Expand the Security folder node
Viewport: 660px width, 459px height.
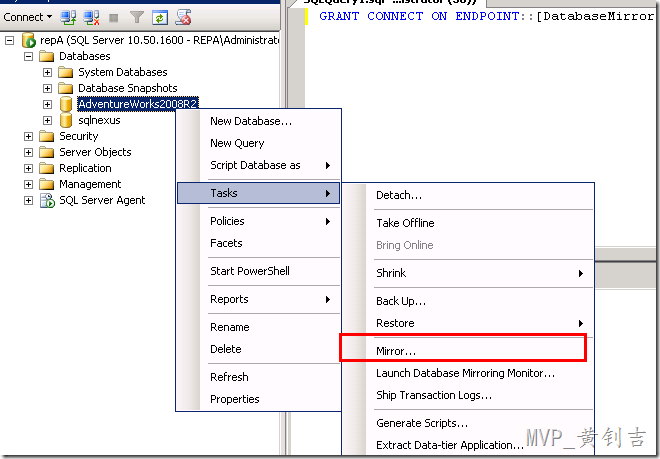pyautogui.click(x=28, y=136)
